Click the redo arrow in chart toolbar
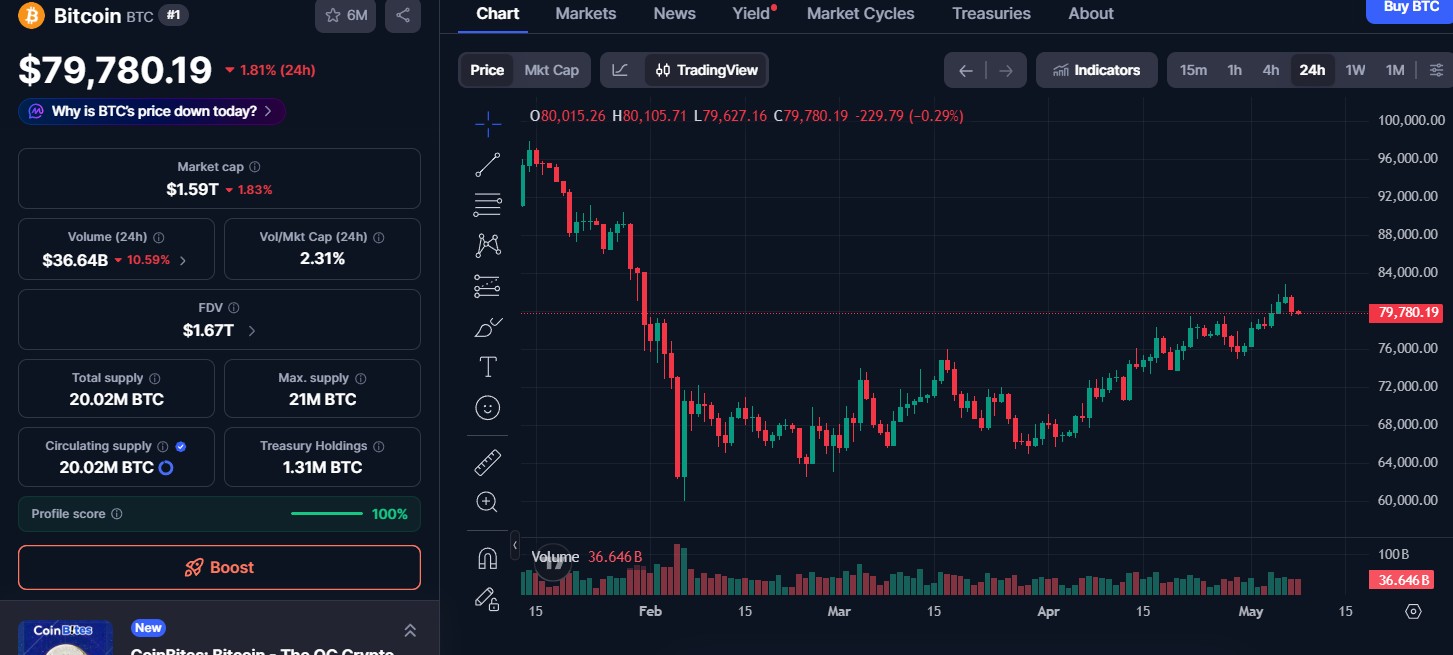The image size is (1453, 655). point(1006,70)
